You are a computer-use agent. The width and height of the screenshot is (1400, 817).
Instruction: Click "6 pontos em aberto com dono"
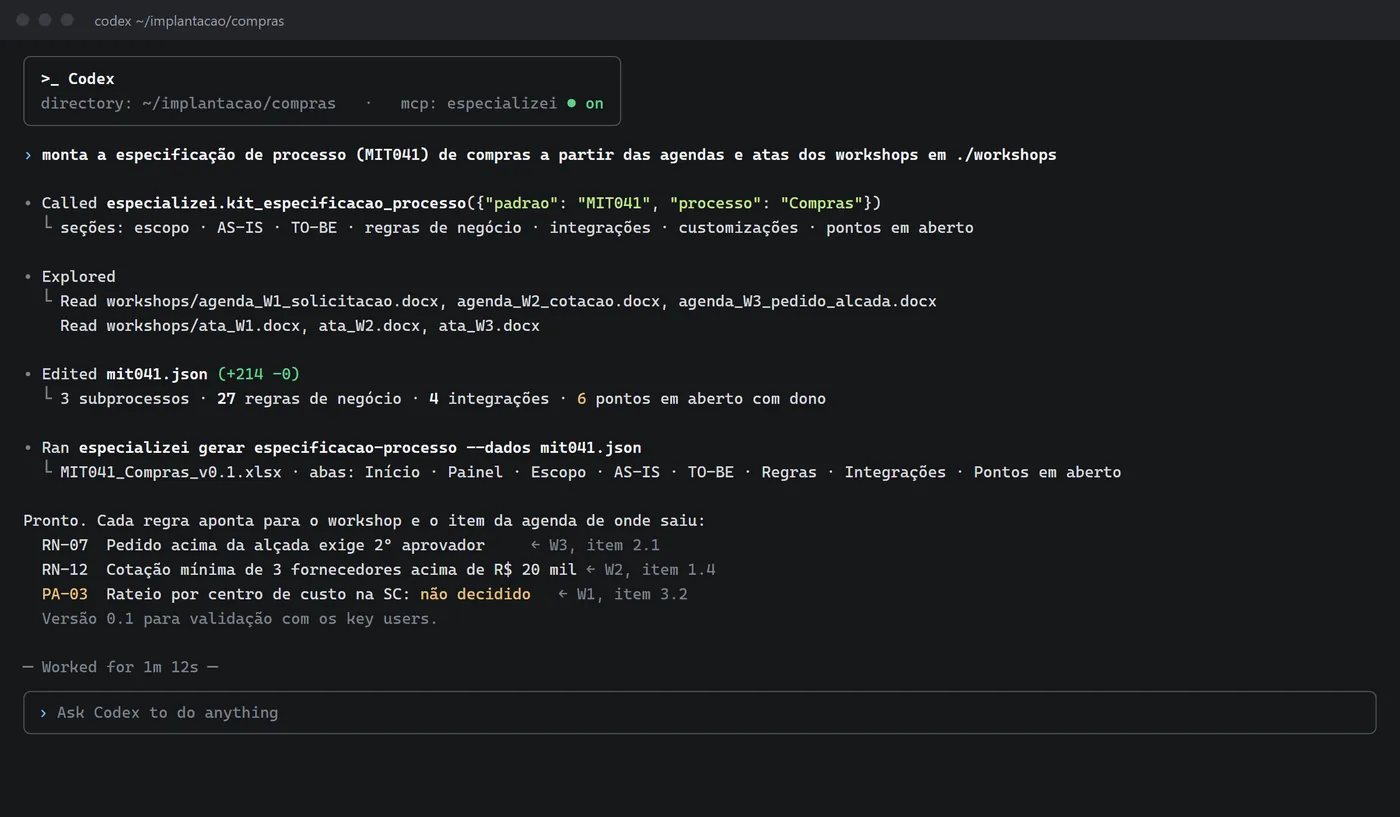click(x=701, y=398)
